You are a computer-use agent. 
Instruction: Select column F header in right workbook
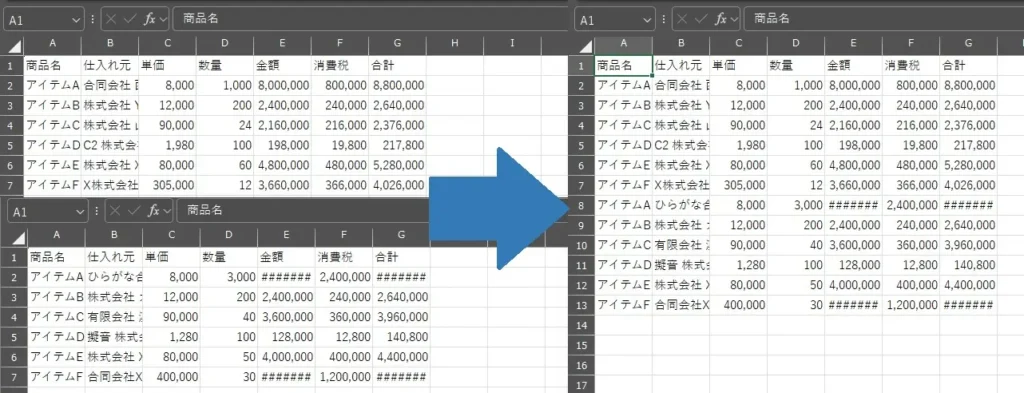click(x=911, y=44)
